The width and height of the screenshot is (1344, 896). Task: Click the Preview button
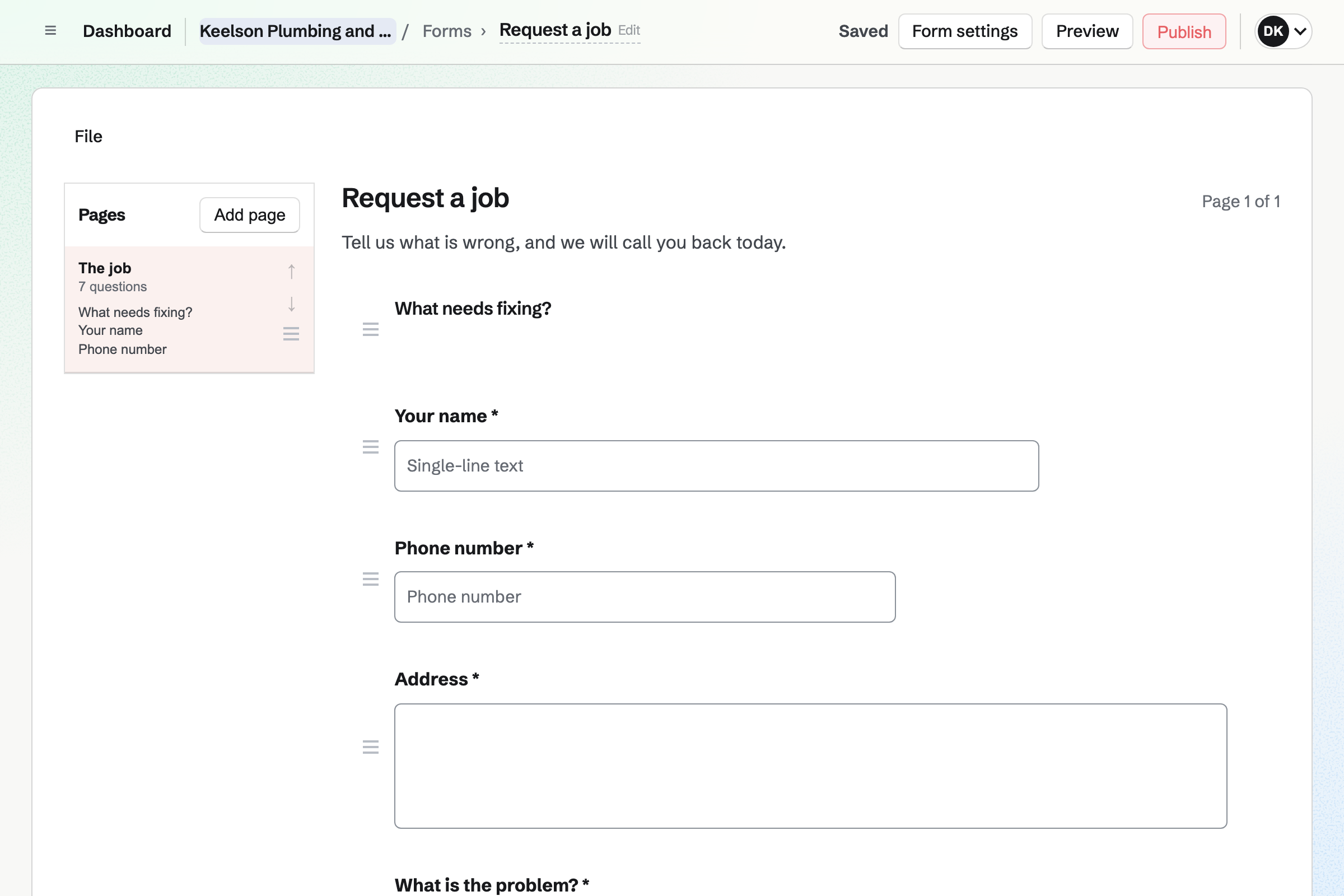click(x=1087, y=31)
